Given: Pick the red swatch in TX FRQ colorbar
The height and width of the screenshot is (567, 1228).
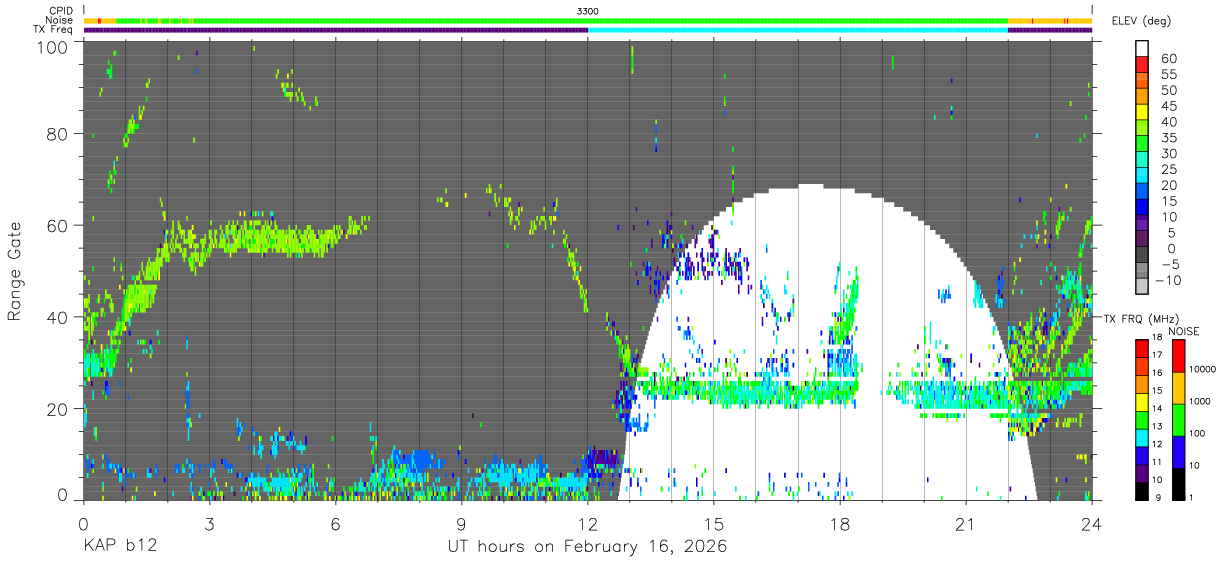Looking at the screenshot, I should [1141, 347].
